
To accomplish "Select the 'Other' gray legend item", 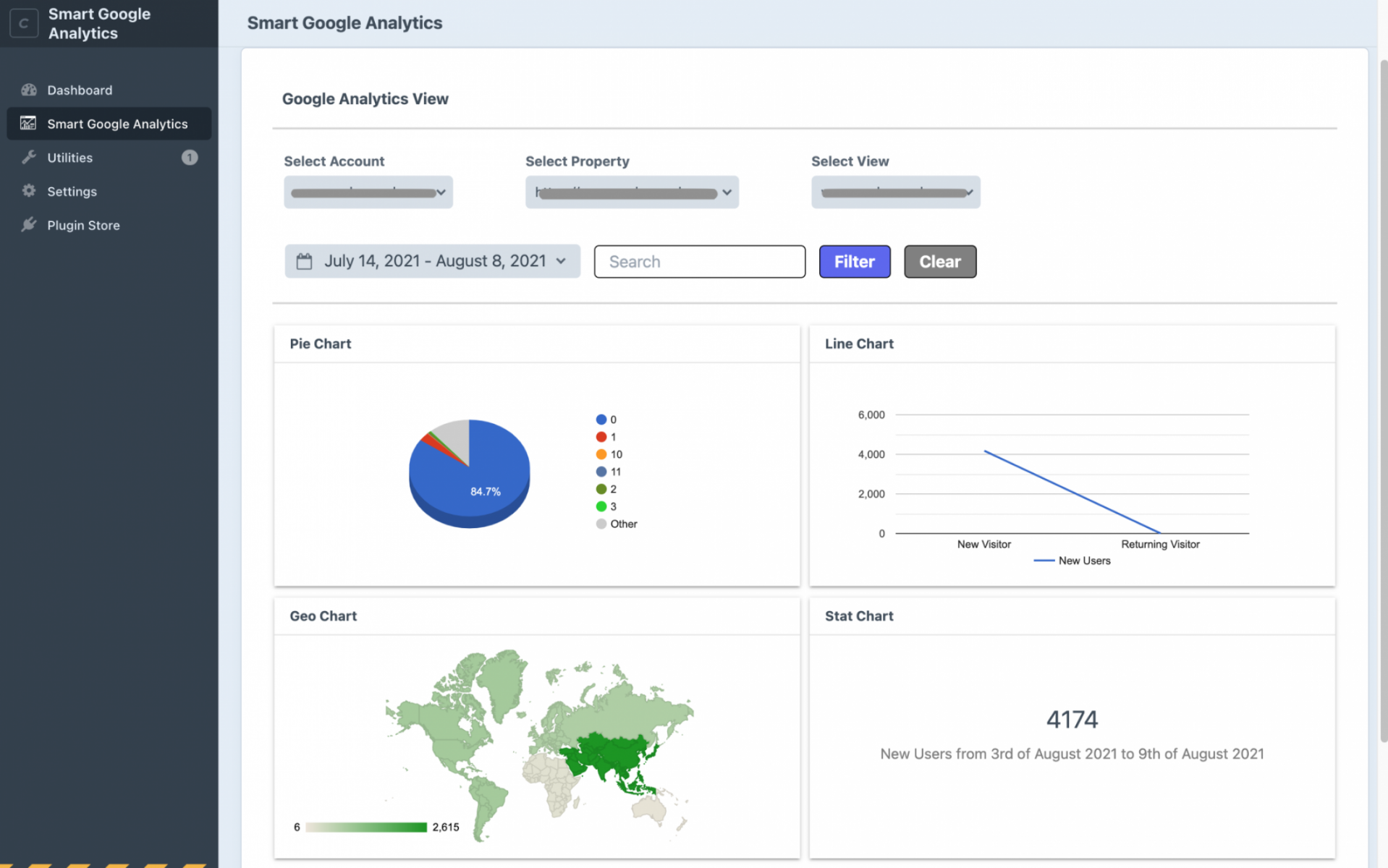I will point(617,524).
